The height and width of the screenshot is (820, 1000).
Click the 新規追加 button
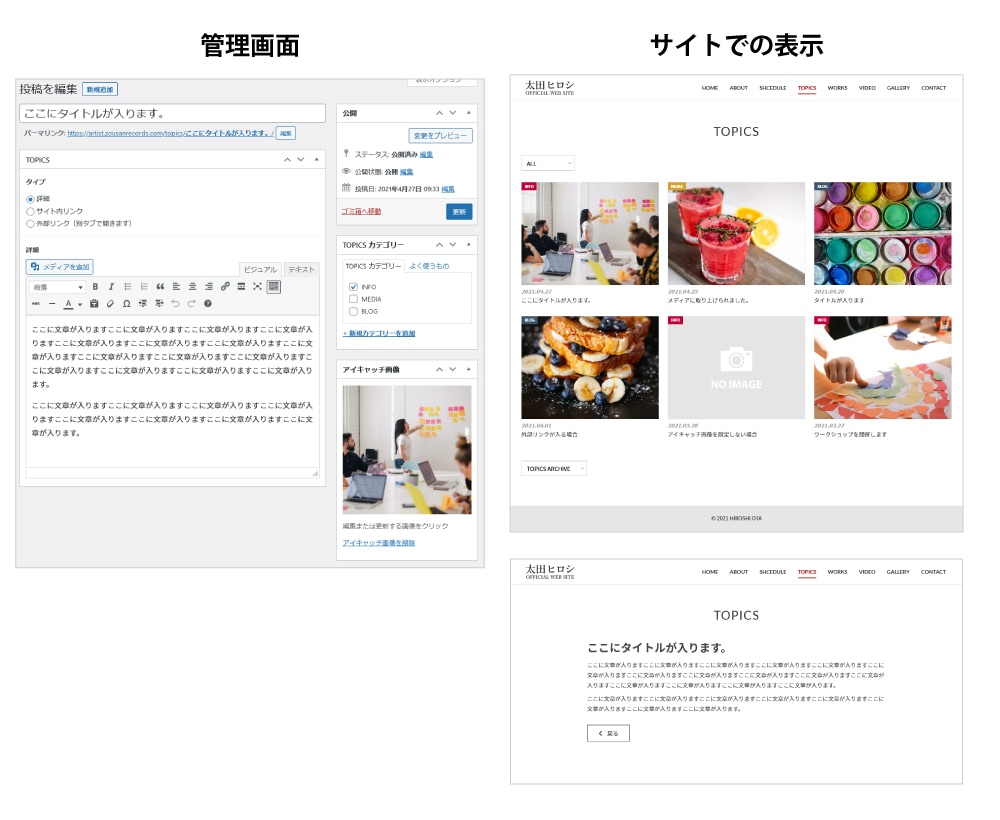(100, 89)
